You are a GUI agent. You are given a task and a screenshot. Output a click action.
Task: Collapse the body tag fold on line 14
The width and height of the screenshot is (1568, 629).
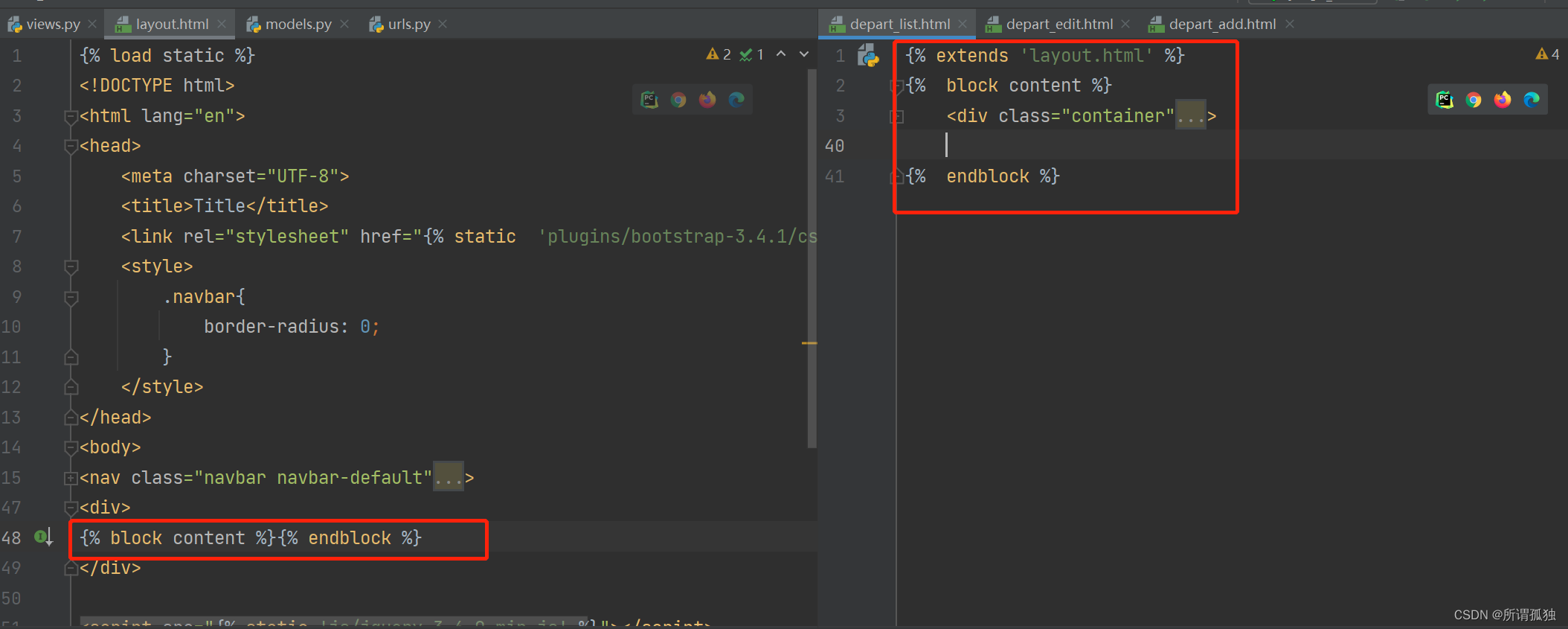pos(71,447)
